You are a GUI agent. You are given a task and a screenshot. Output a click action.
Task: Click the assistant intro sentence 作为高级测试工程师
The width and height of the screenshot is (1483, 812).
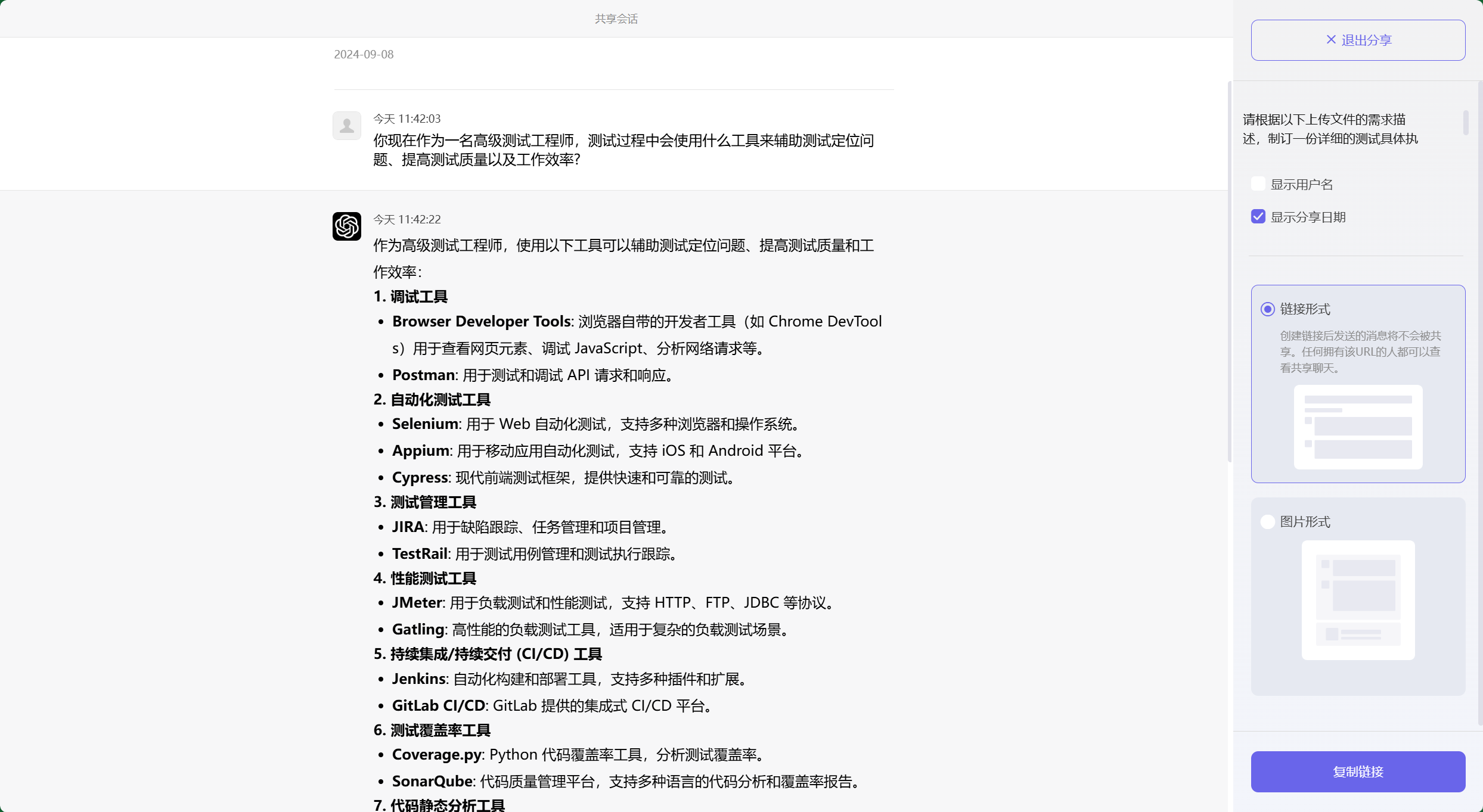tap(623, 259)
